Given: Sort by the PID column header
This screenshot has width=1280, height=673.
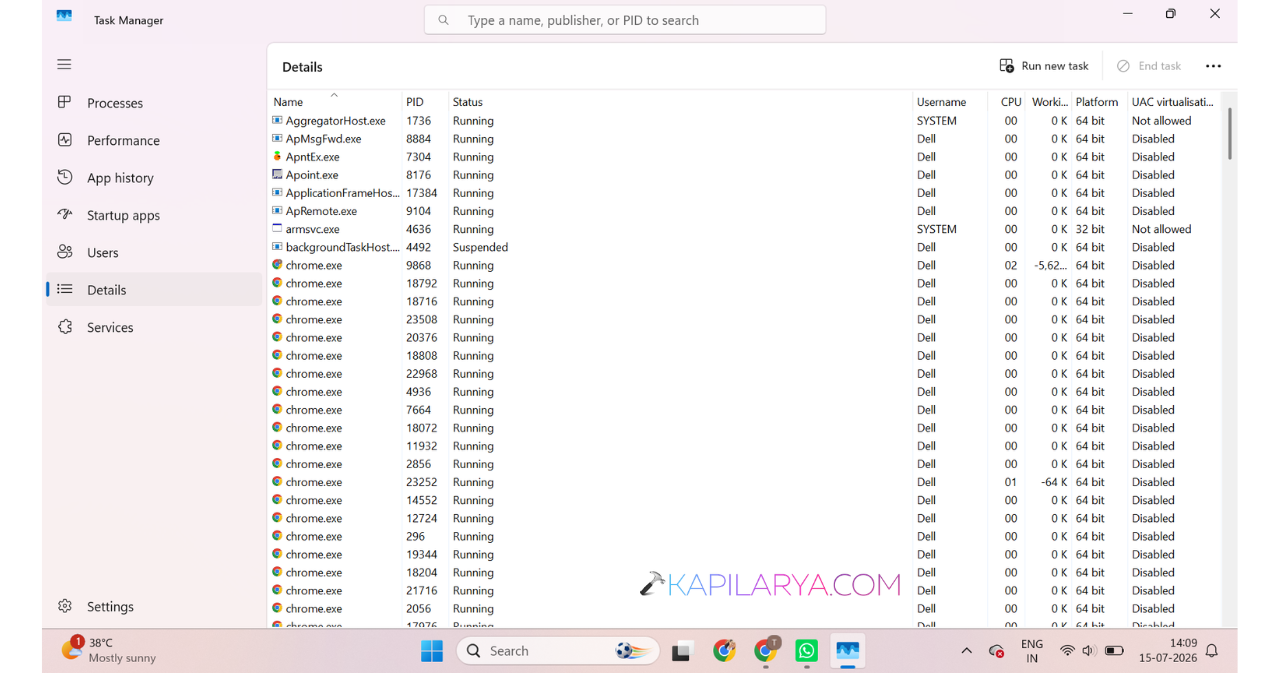Looking at the screenshot, I should (x=424, y=102).
